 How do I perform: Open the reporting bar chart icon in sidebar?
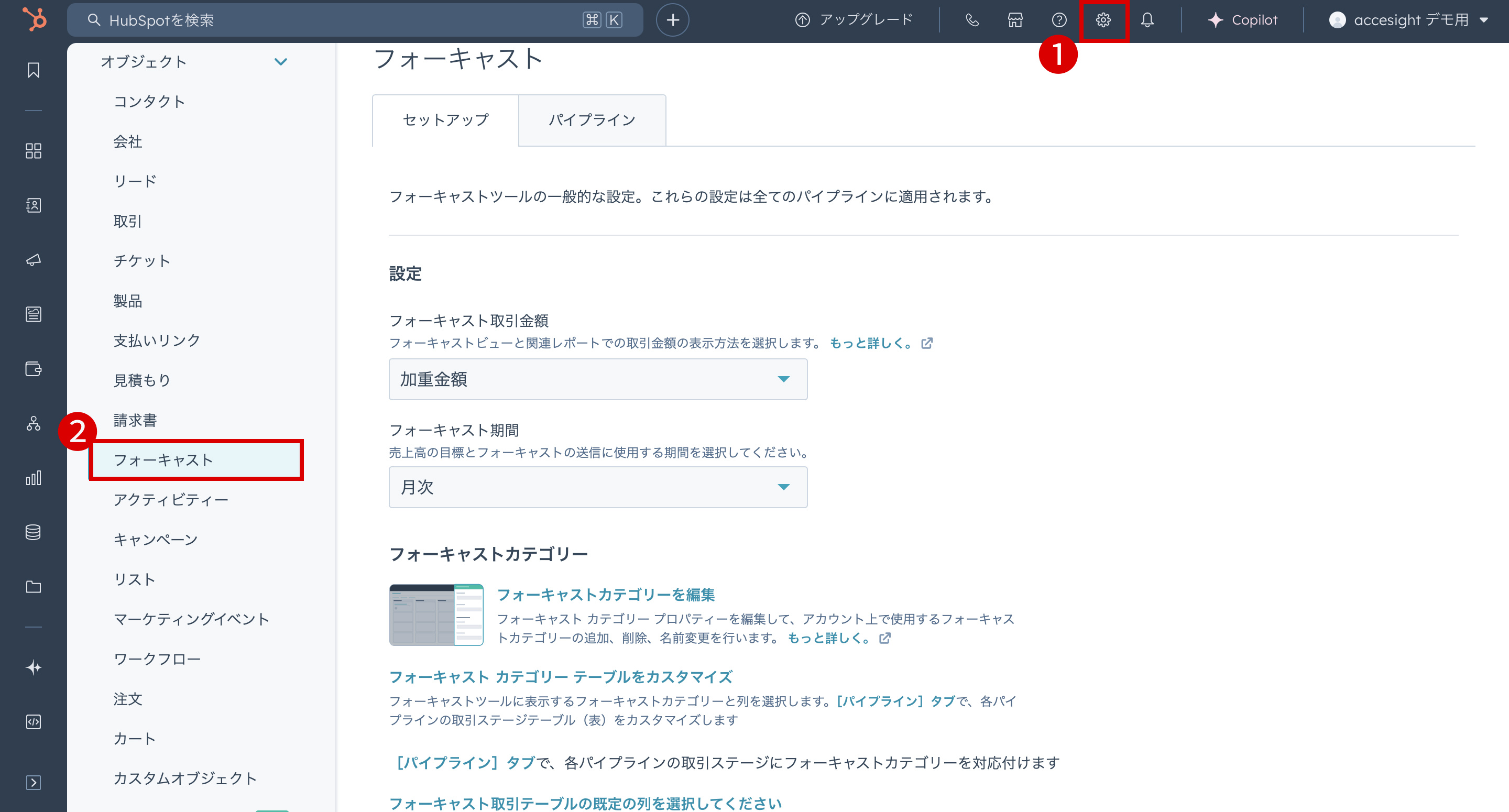pos(34,477)
